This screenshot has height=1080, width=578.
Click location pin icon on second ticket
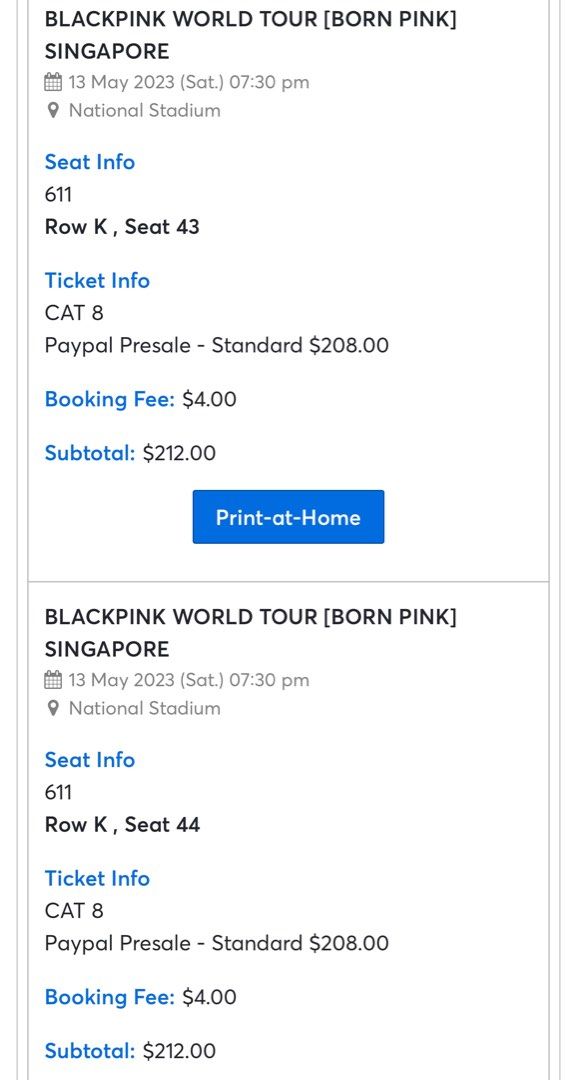(53, 708)
